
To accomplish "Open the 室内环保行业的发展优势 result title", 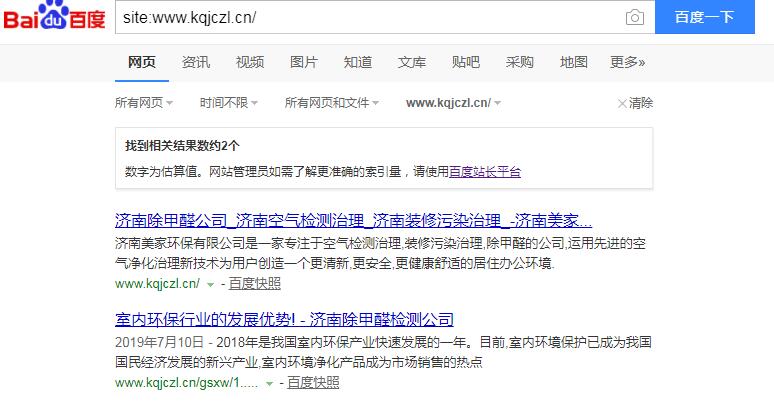I will 284,320.
